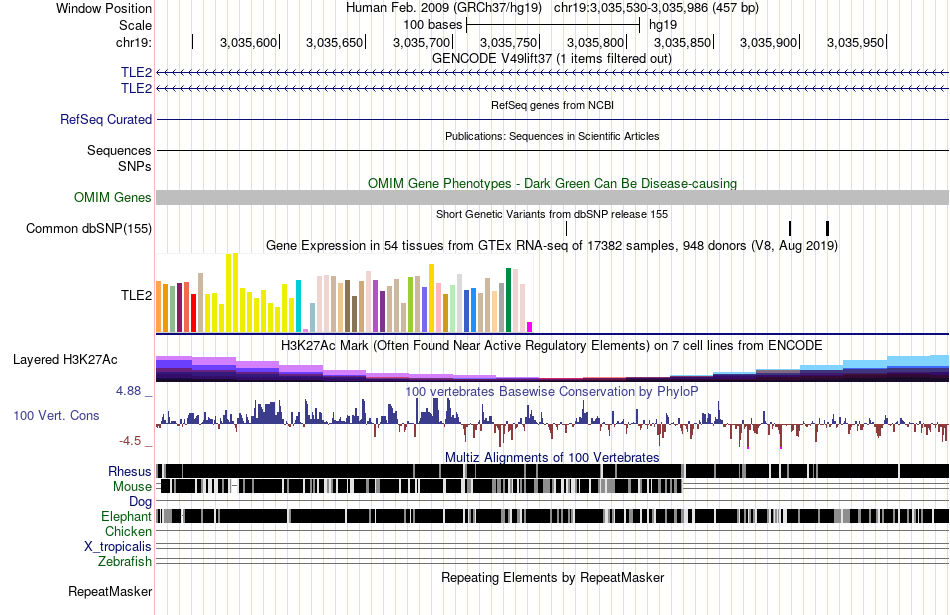Click the Layered H3K27Ac track label

pos(65,359)
